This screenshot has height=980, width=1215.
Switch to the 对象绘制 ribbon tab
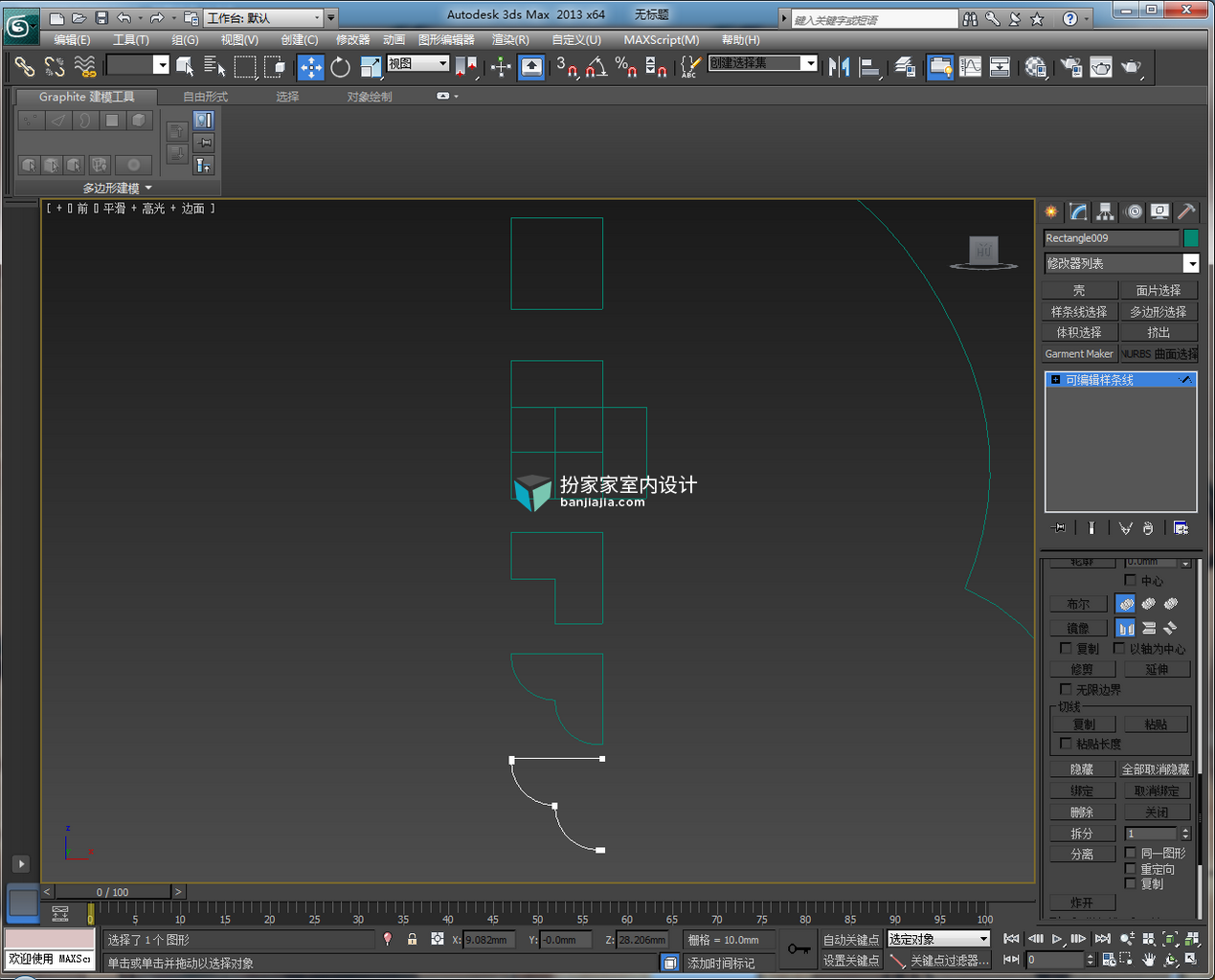[370, 97]
